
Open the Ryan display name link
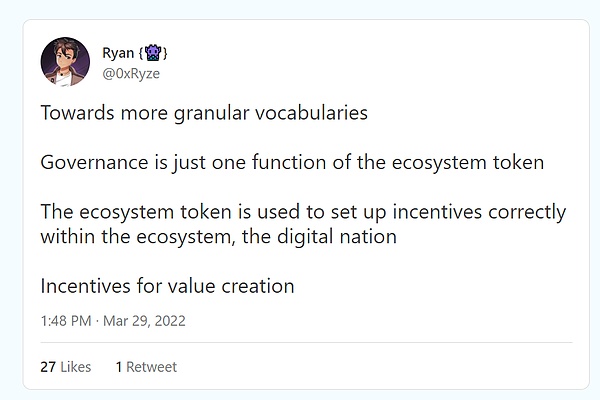pyautogui.click(x=117, y=52)
